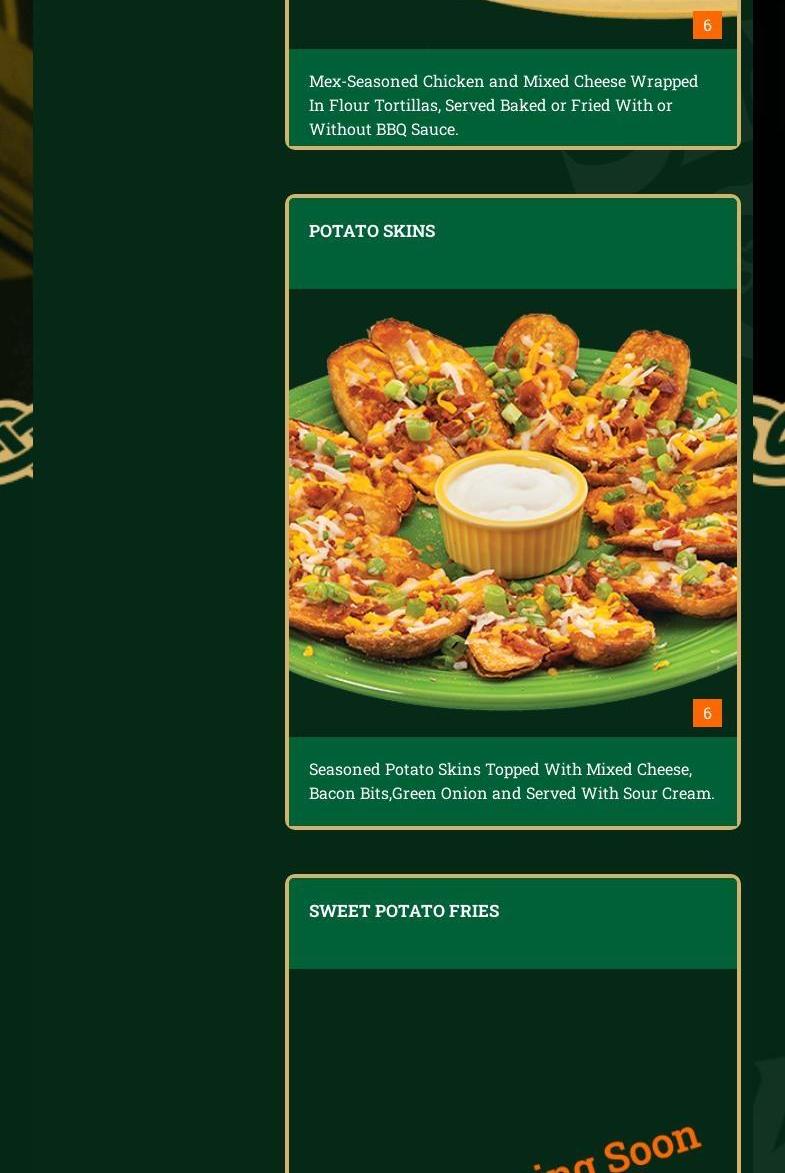Click the Sweet Potato Fries card header bar
This screenshot has width=785, height=1173.
[x=513, y=924]
